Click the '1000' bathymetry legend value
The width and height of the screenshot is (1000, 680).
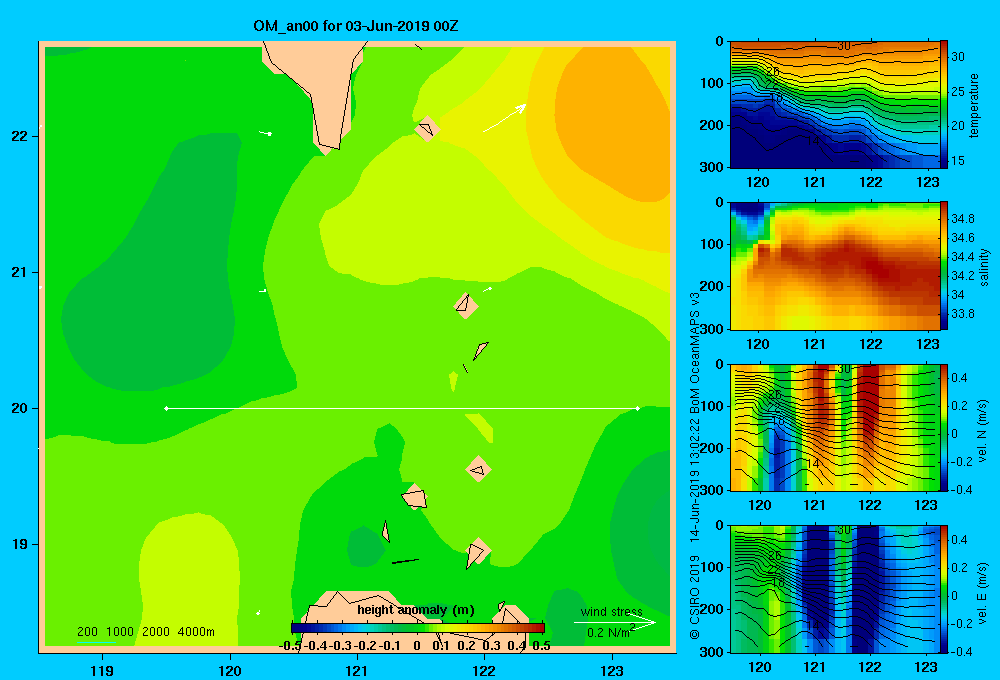[x=120, y=632]
